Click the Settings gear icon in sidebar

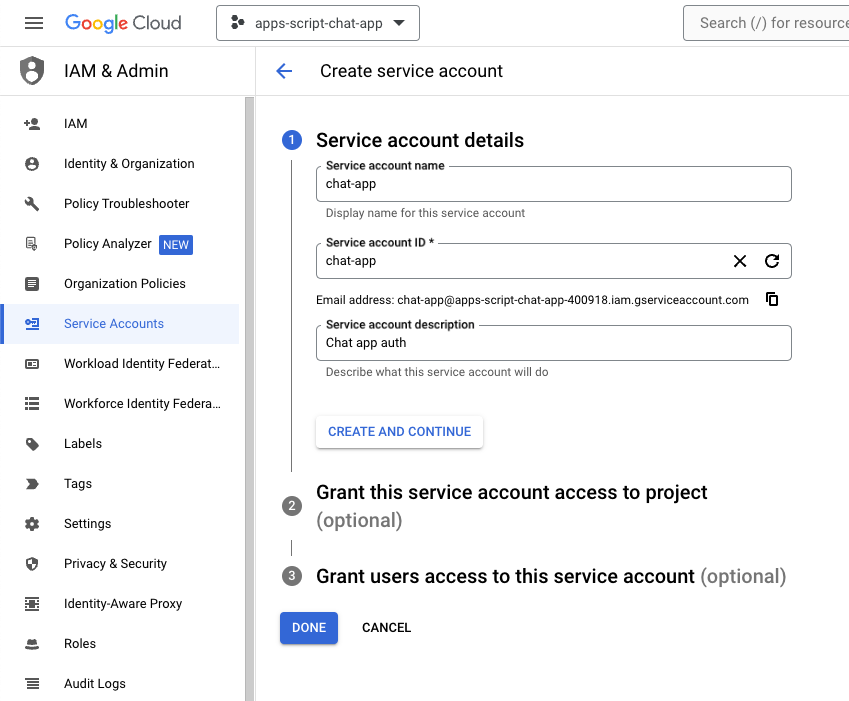click(32, 524)
